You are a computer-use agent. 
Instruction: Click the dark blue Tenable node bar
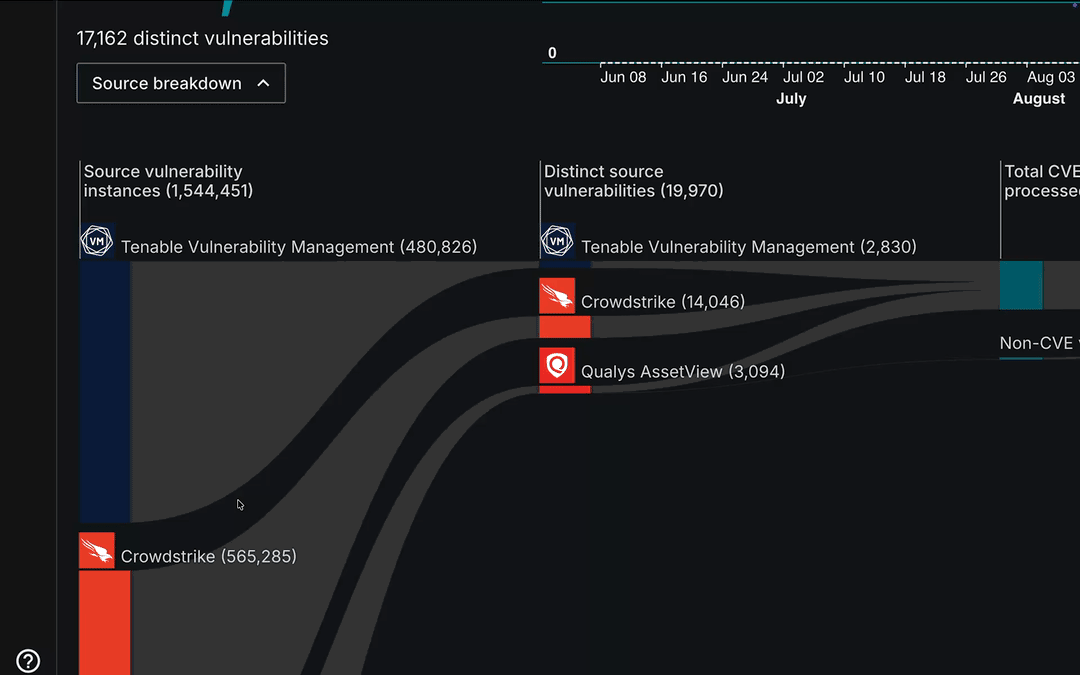104,390
